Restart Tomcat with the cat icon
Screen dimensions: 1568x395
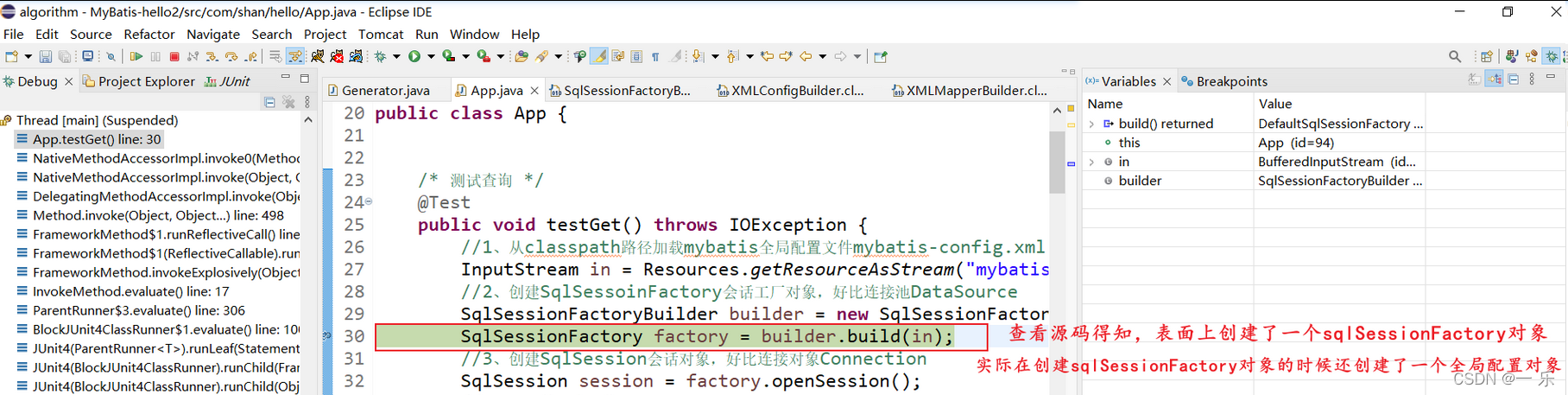(x=356, y=56)
